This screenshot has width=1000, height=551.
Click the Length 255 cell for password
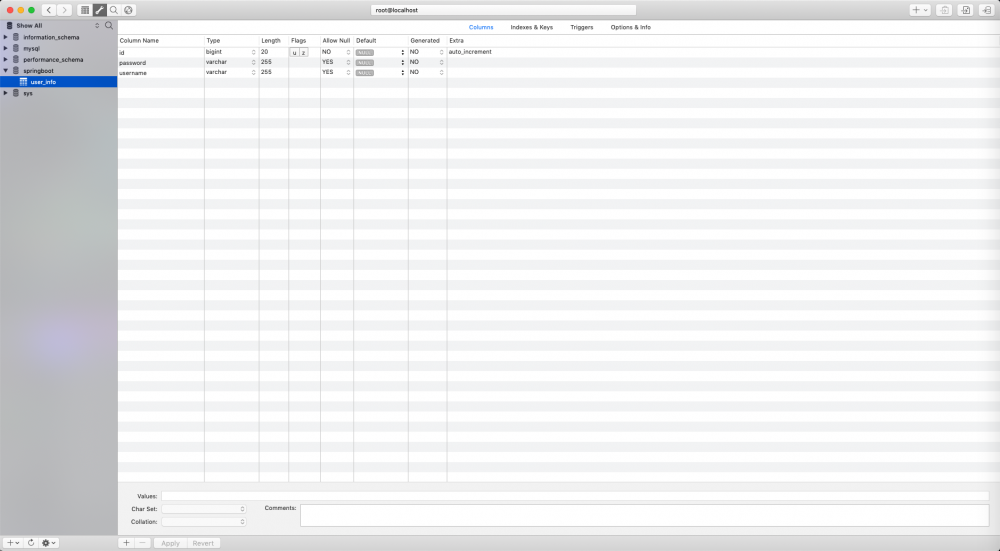[274, 62]
